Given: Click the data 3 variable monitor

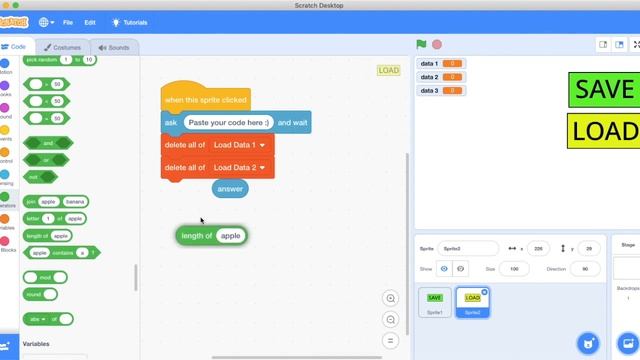Looking at the screenshot, I should point(441,91).
